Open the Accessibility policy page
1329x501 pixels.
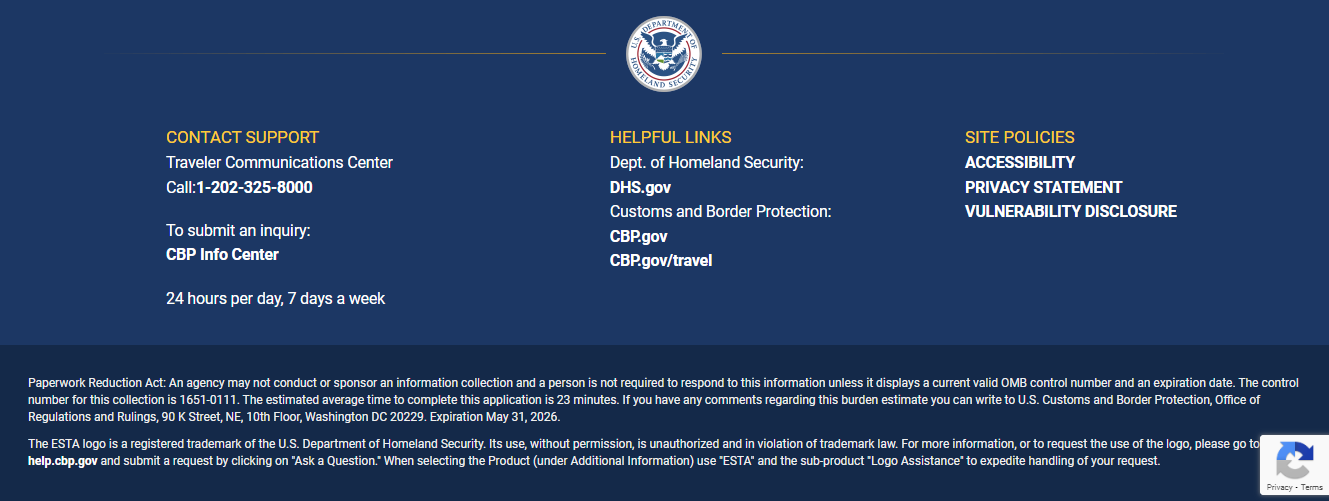coord(1019,162)
